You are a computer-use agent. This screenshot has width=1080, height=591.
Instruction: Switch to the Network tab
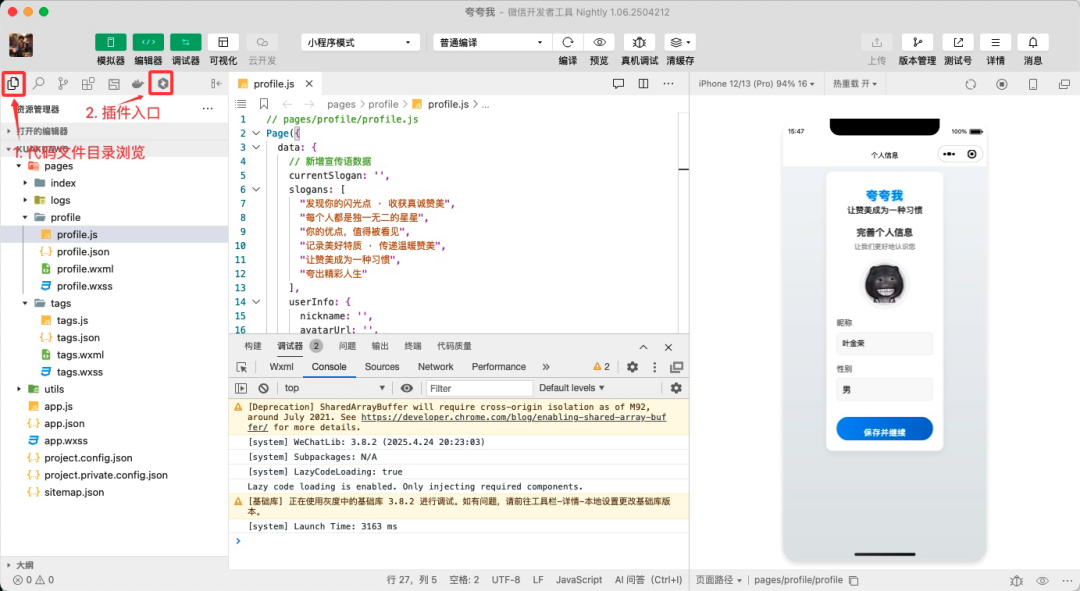[435, 367]
